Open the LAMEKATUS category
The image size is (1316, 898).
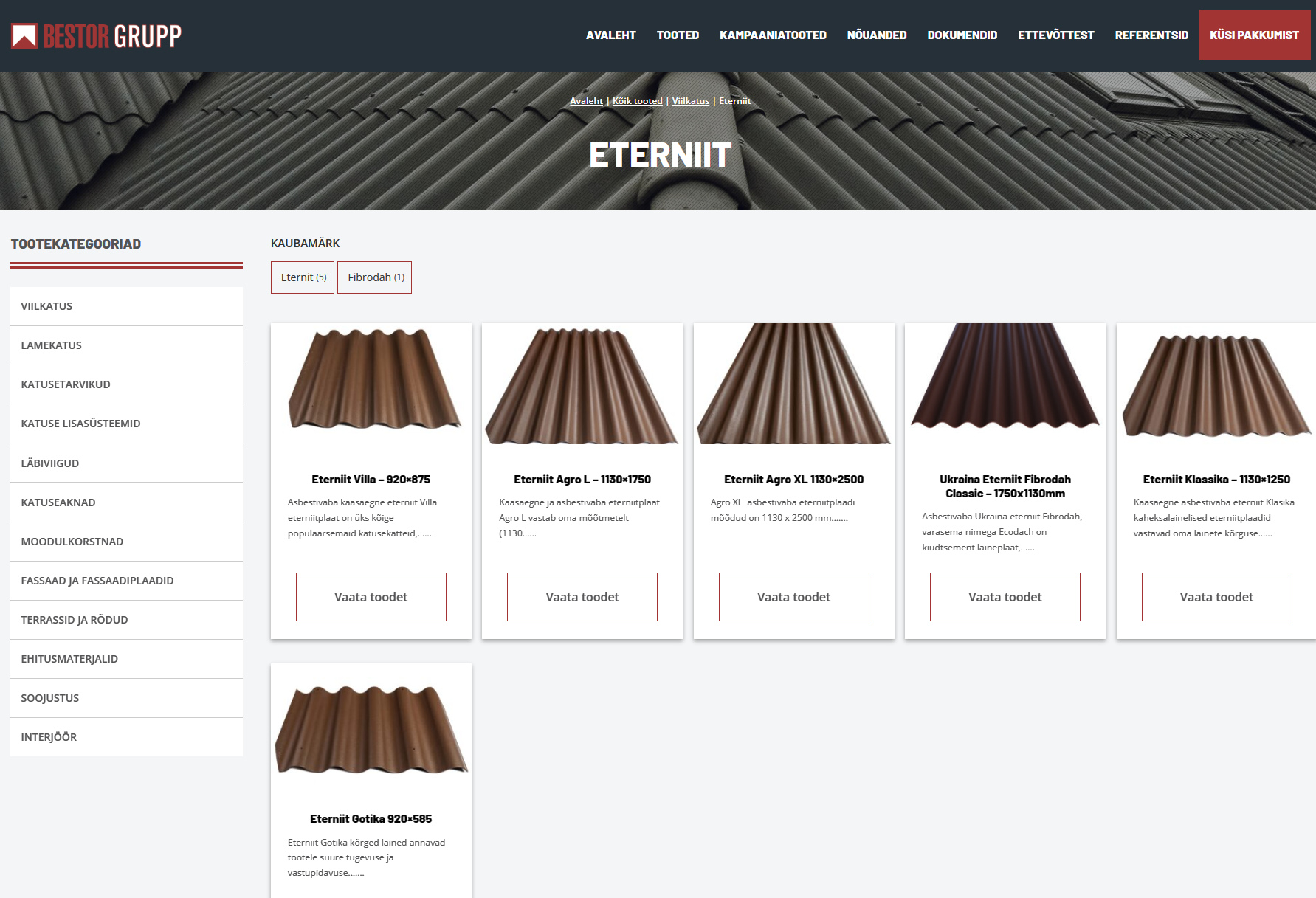point(126,345)
